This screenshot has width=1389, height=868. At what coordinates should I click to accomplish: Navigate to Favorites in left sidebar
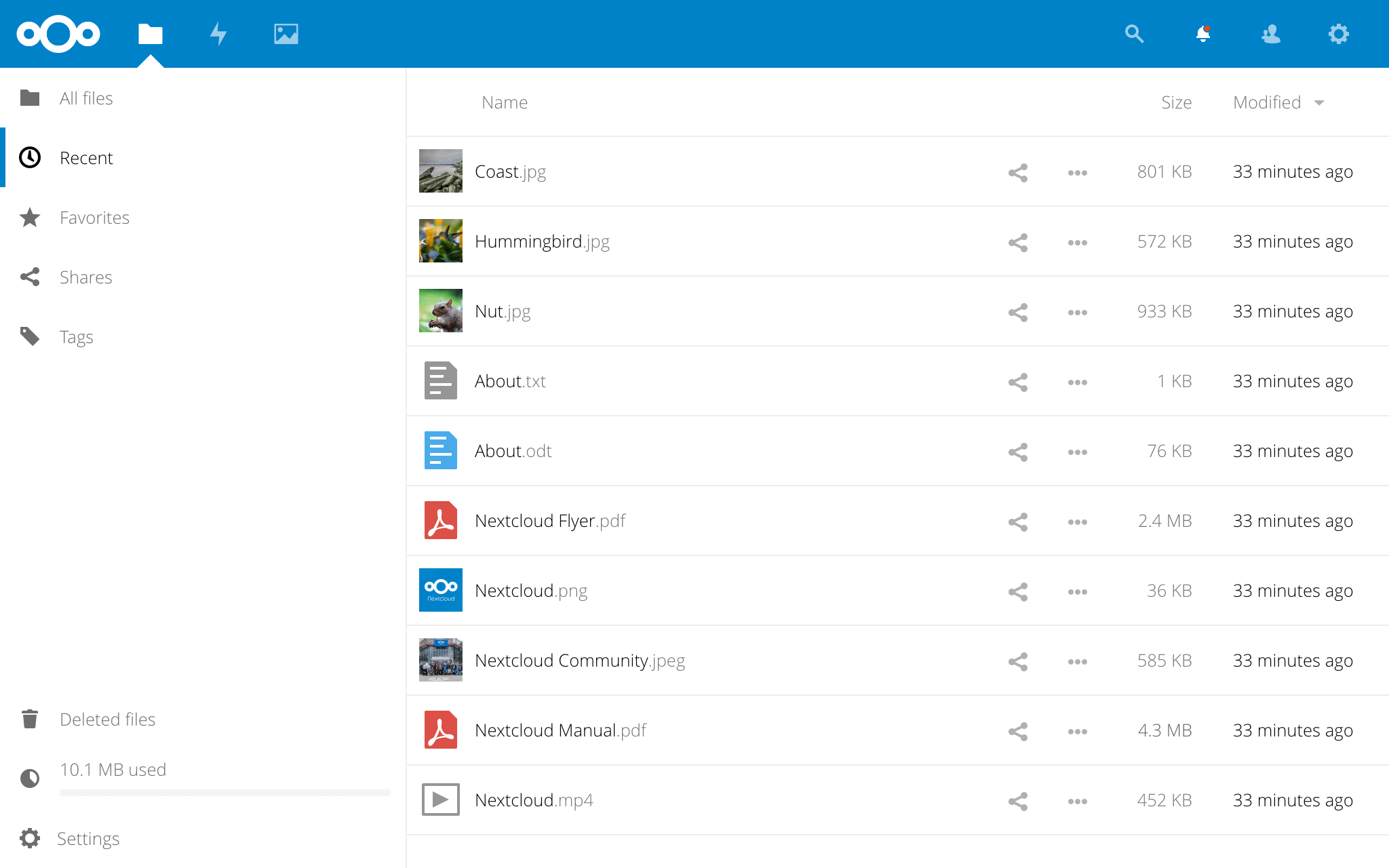(x=94, y=217)
